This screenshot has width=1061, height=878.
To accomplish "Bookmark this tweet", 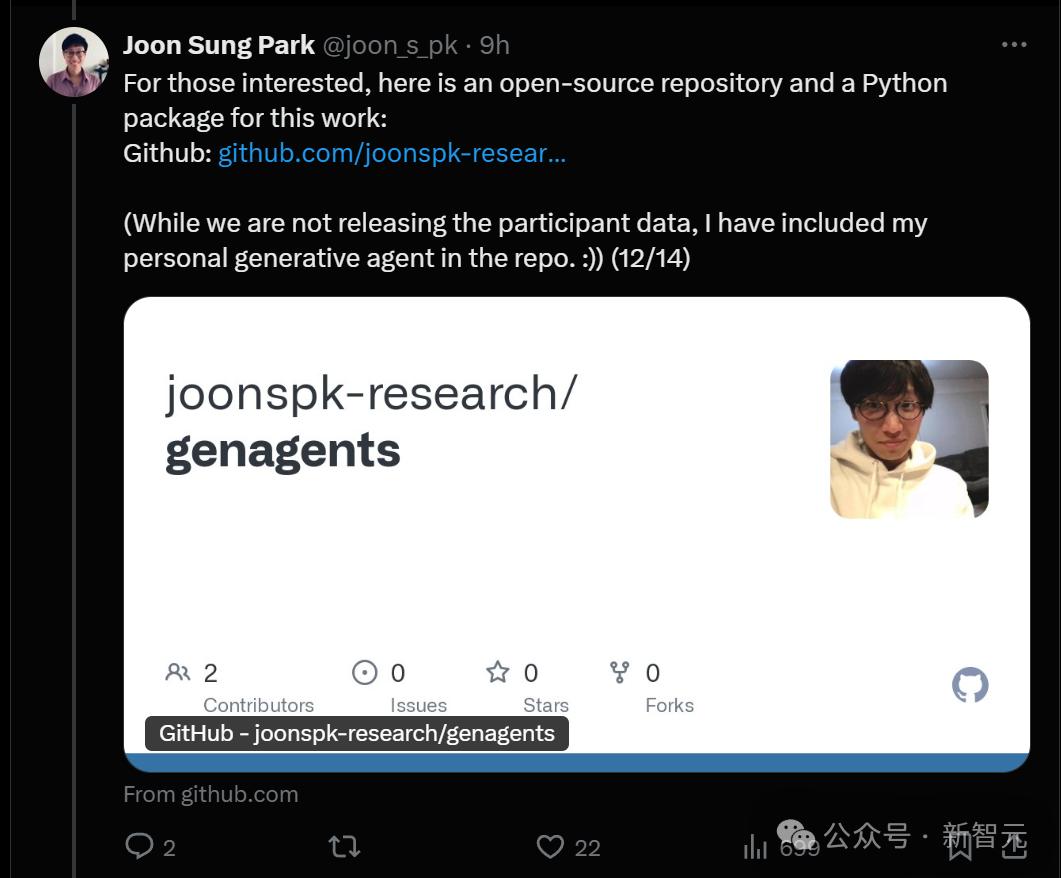I will click(x=960, y=847).
